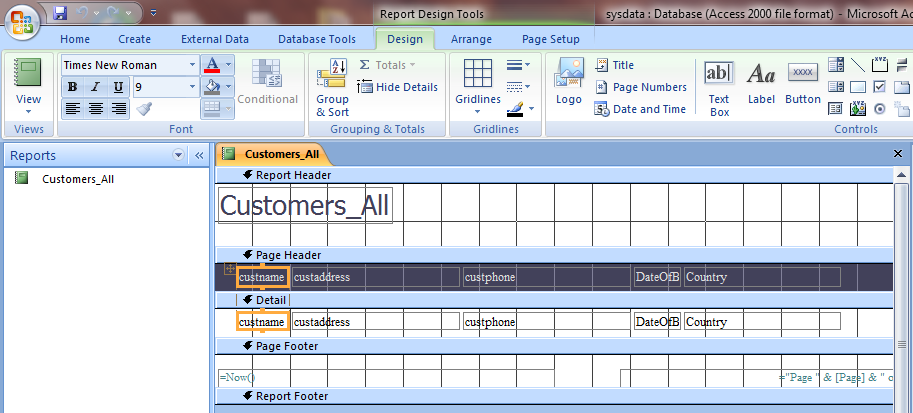This screenshot has height=413, width=913.
Task: Toggle Underline formatting
Action: [118, 87]
